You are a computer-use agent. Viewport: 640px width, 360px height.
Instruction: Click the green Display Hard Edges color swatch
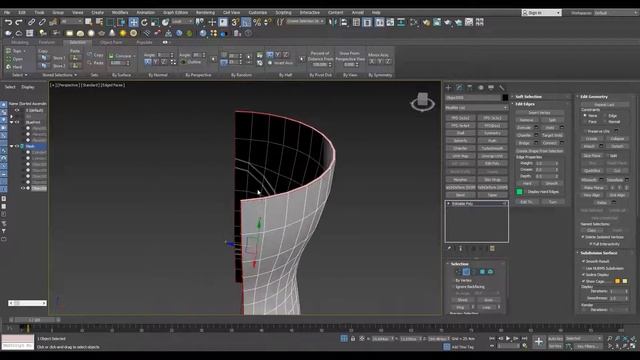tap(519, 191)
